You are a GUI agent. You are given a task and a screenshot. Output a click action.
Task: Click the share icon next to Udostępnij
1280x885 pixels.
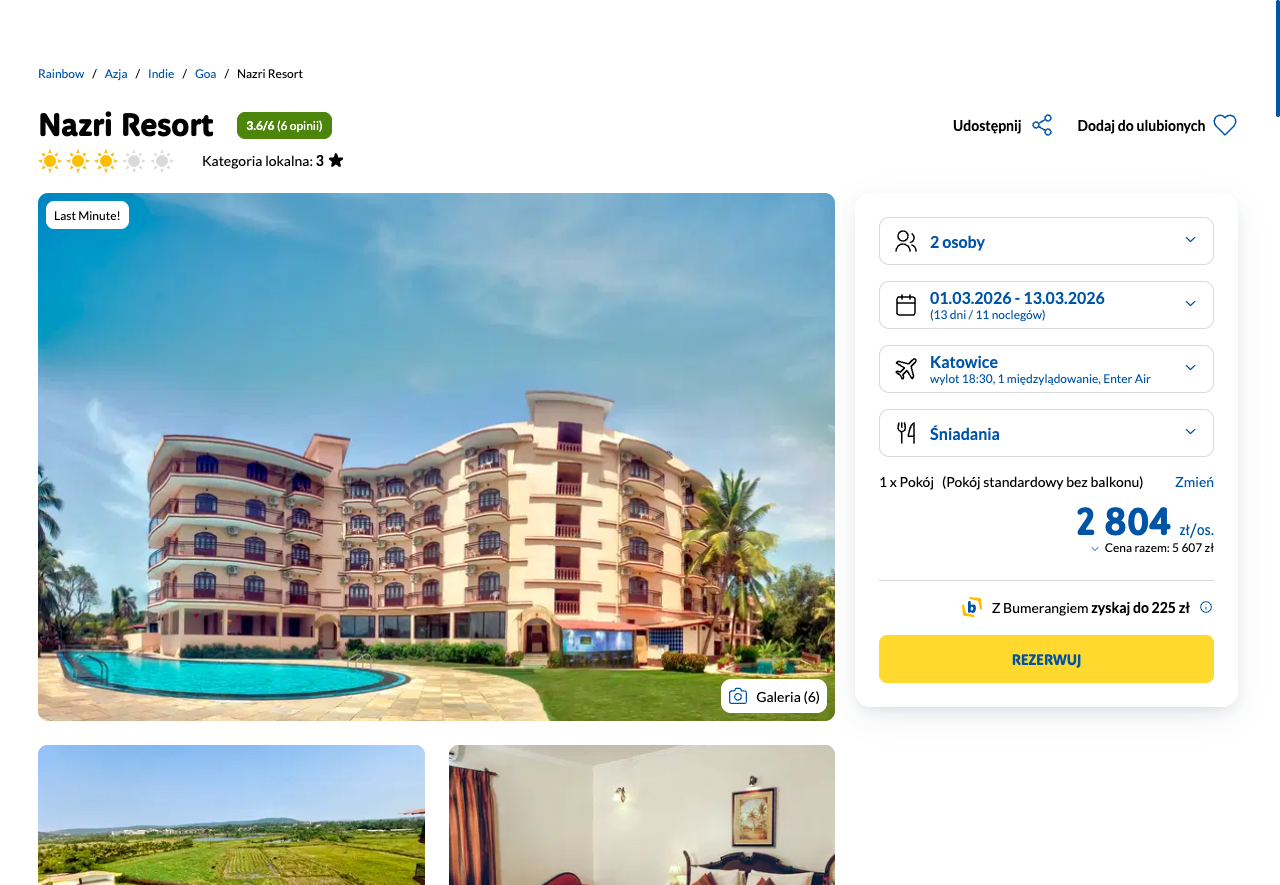pyautogui.click(x=1042, y=125)
